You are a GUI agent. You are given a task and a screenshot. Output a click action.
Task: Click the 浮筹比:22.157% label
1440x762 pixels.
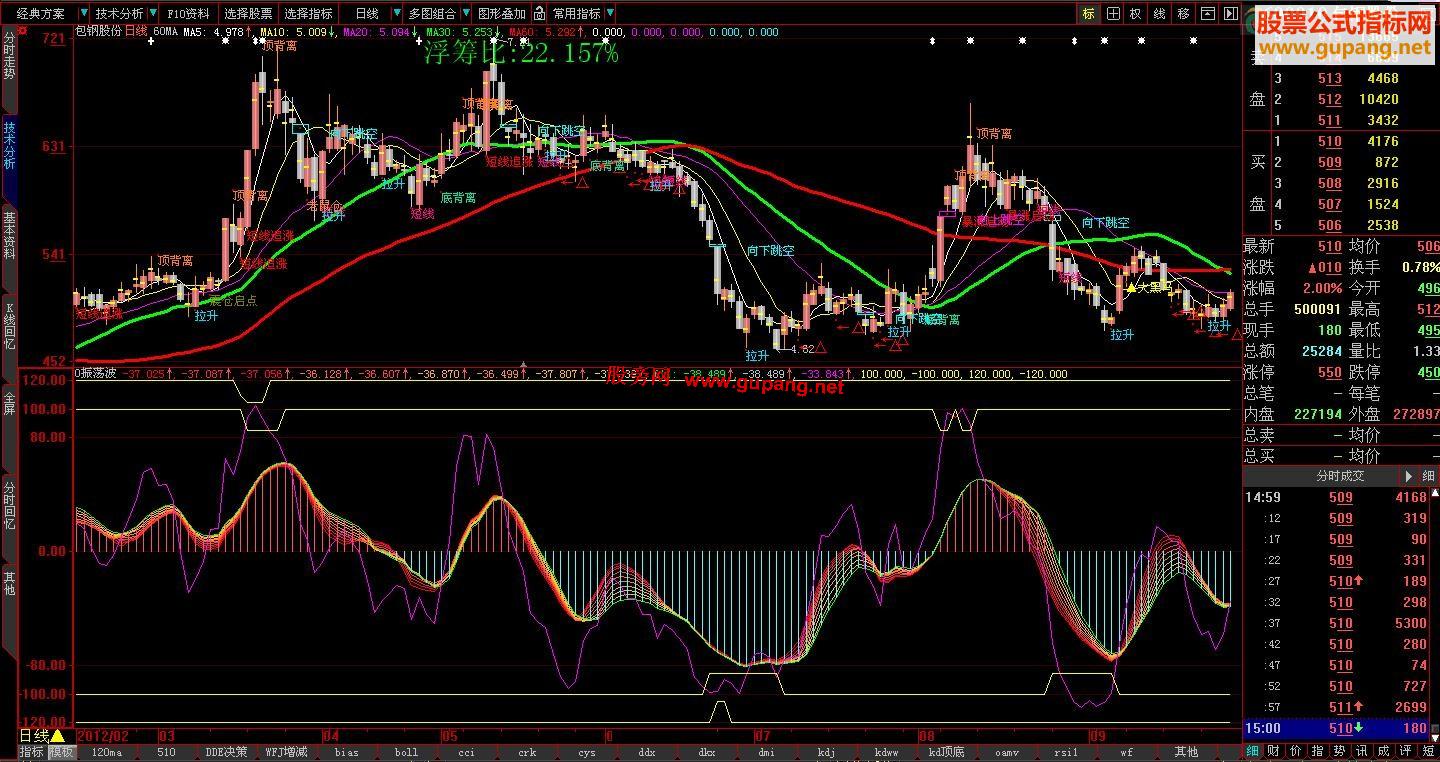pyautogui.click(x=521, y=54)
